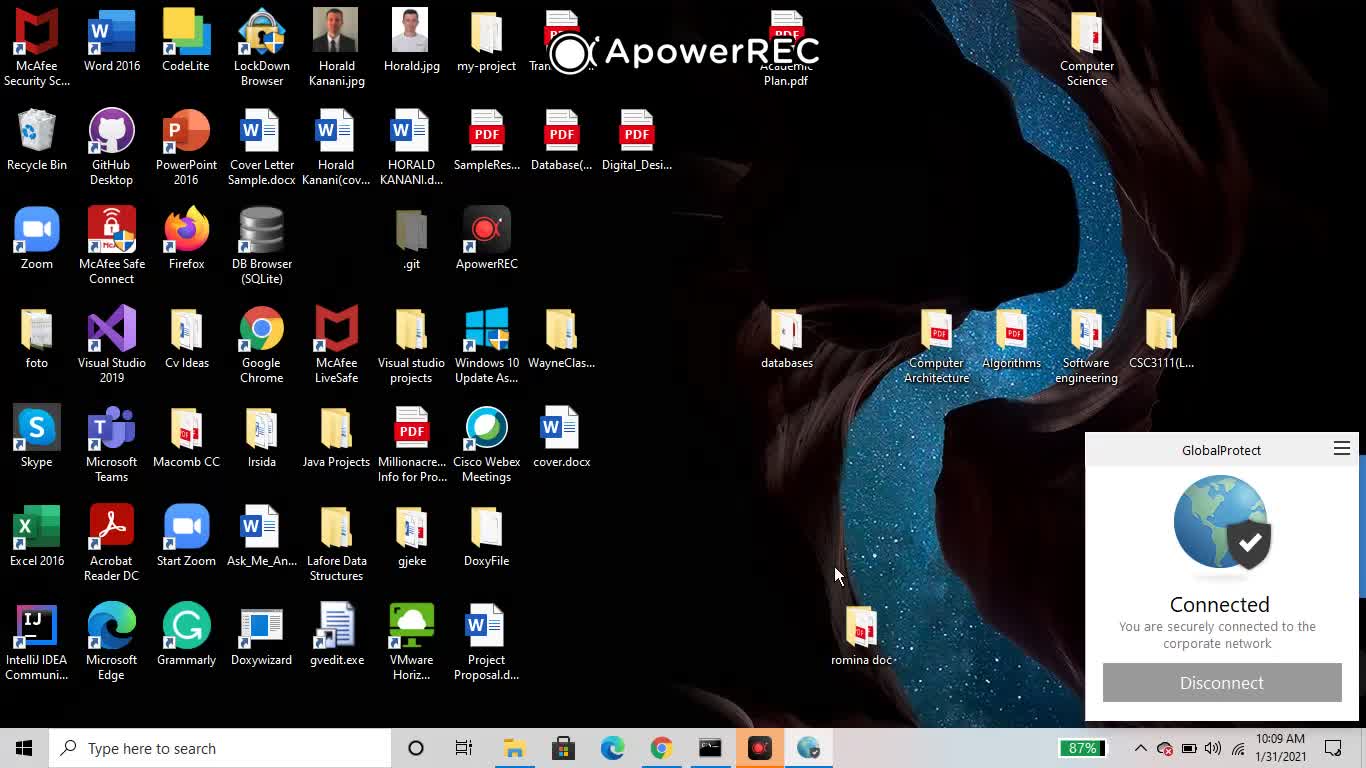The image size is (1366, 768).
Task: Click the 87% battery indicator
Action: pos(1084,748)
